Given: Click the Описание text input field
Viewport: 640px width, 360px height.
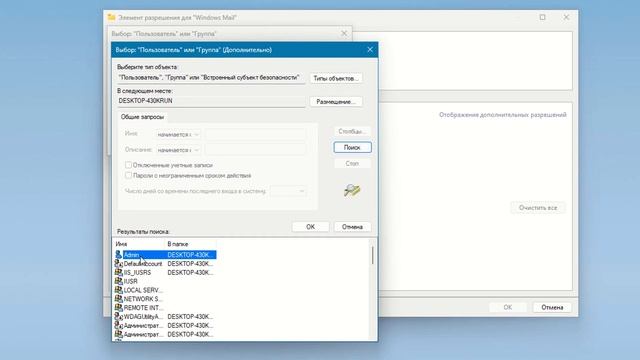Looking at the screenshot, I should pyautogui.click(x=255, y=150).
